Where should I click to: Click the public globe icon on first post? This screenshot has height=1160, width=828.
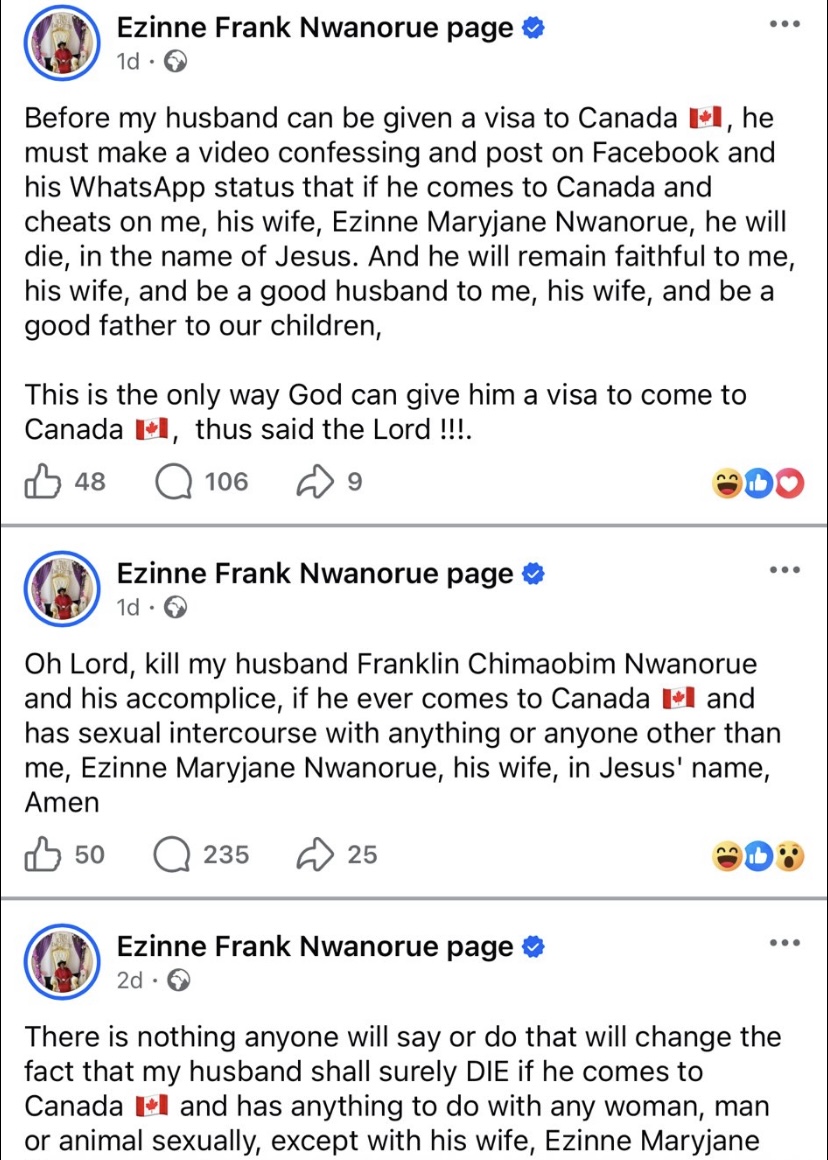175,61
